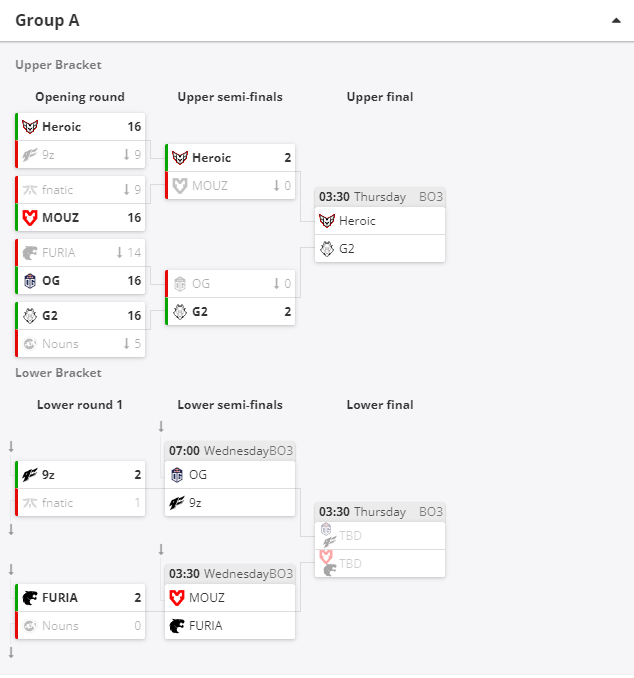Open the Lower final TBD match box
The image size is (634, 678).
click(x=380, y=540)
